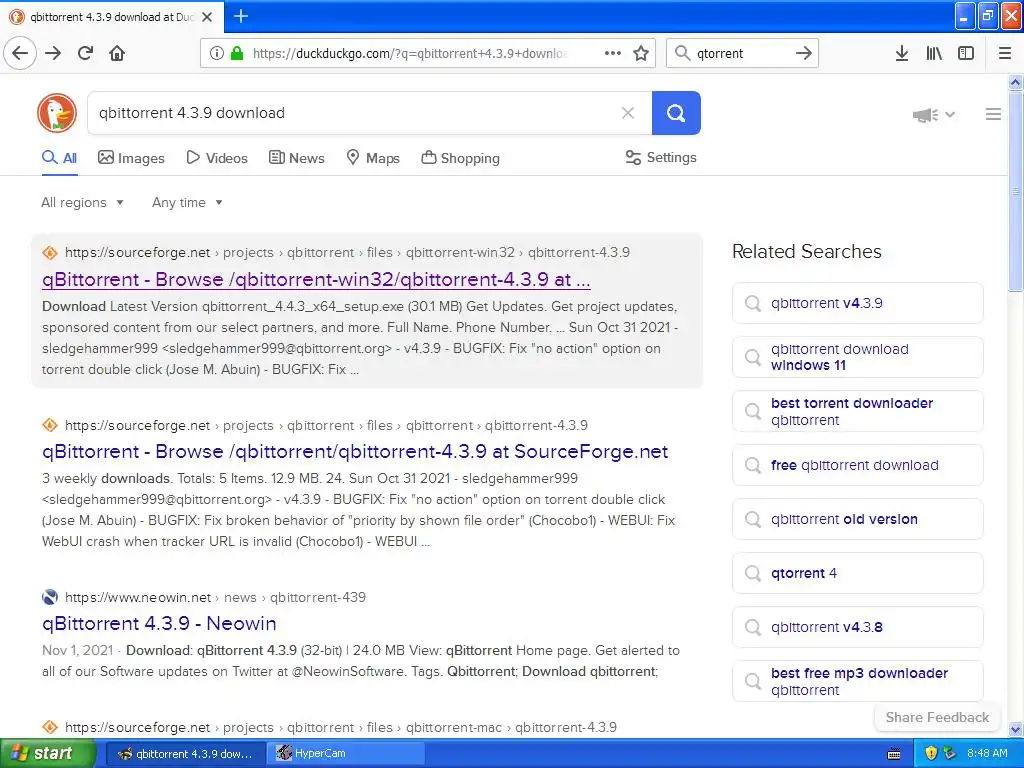Viewport: 1024px width, 768px height.
Task: Click the 8:48 AM taskbar clock
Action: point(987,753)
